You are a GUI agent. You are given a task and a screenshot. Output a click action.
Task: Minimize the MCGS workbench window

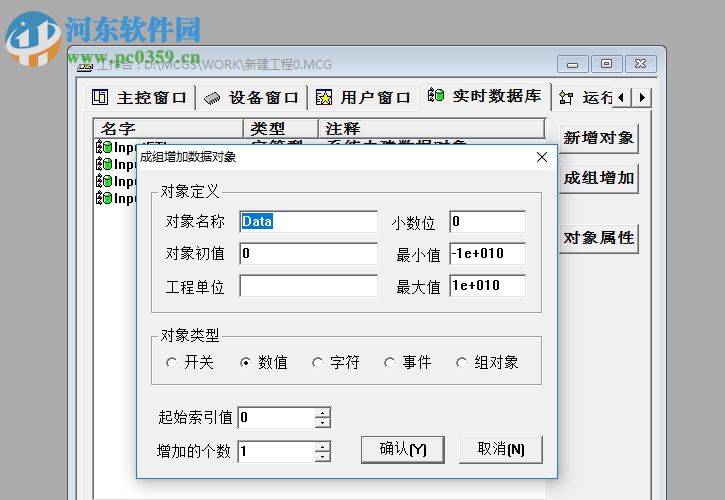572,64
